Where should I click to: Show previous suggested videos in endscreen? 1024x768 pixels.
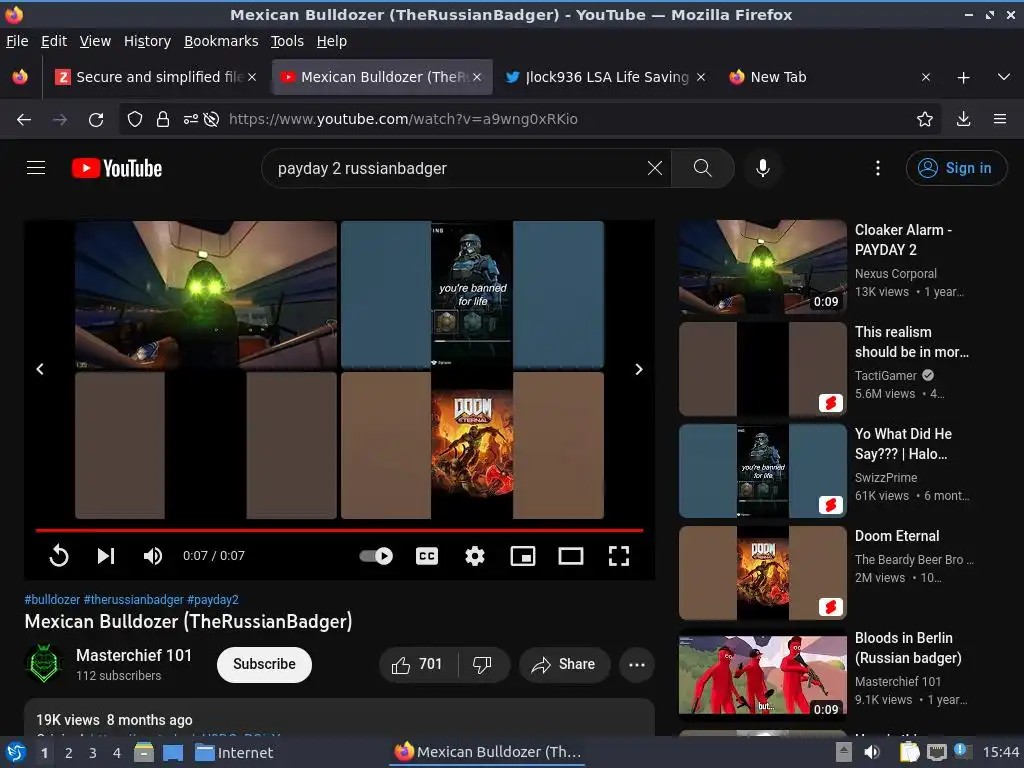pyautogui.click(x=40, y=369)
